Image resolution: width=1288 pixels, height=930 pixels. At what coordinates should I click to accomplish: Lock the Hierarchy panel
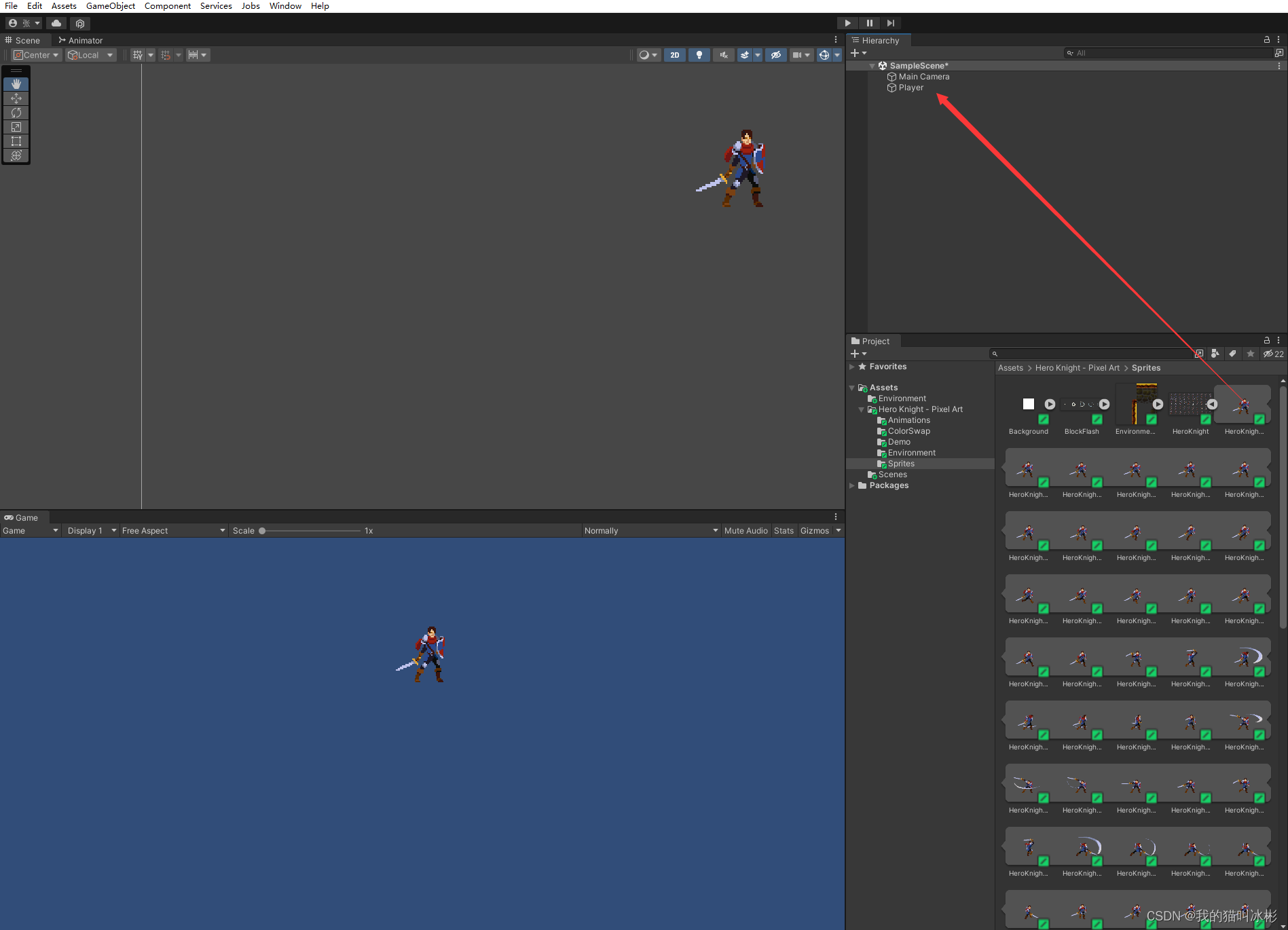point(1266,40)
